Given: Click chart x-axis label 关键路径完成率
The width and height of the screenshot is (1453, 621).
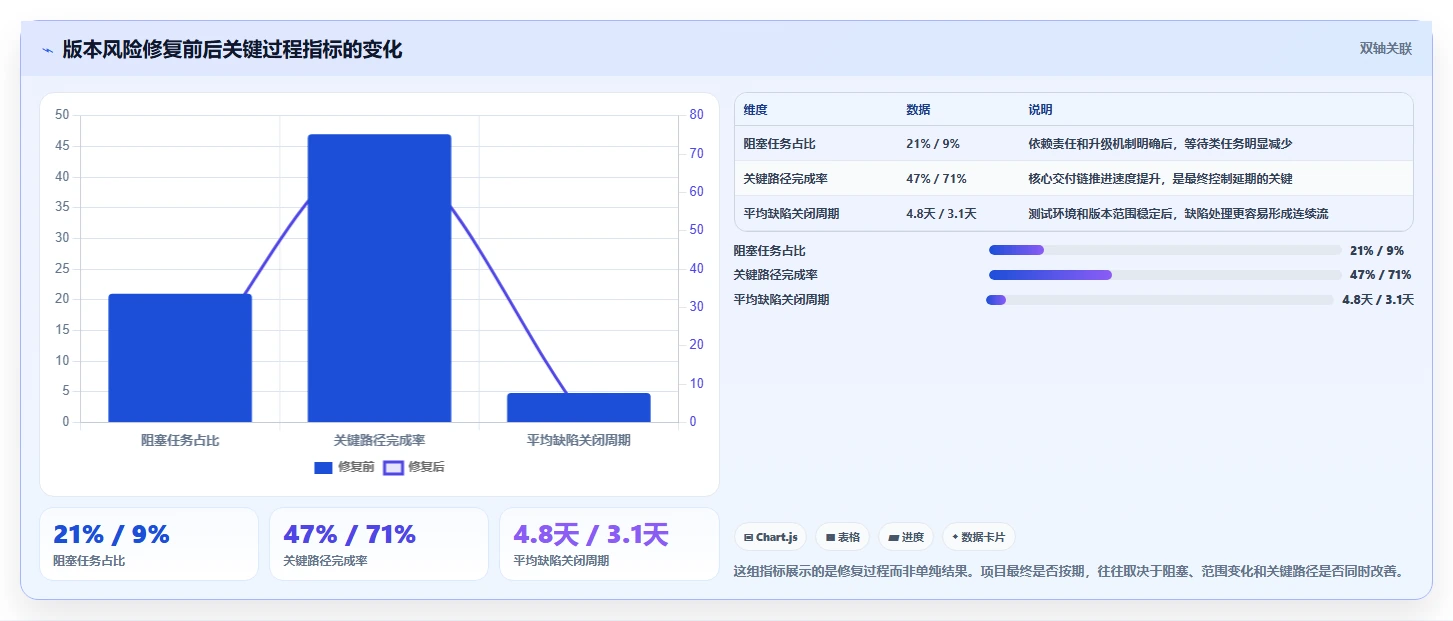Looking at the screenshot, I should [x=379, y=440].
